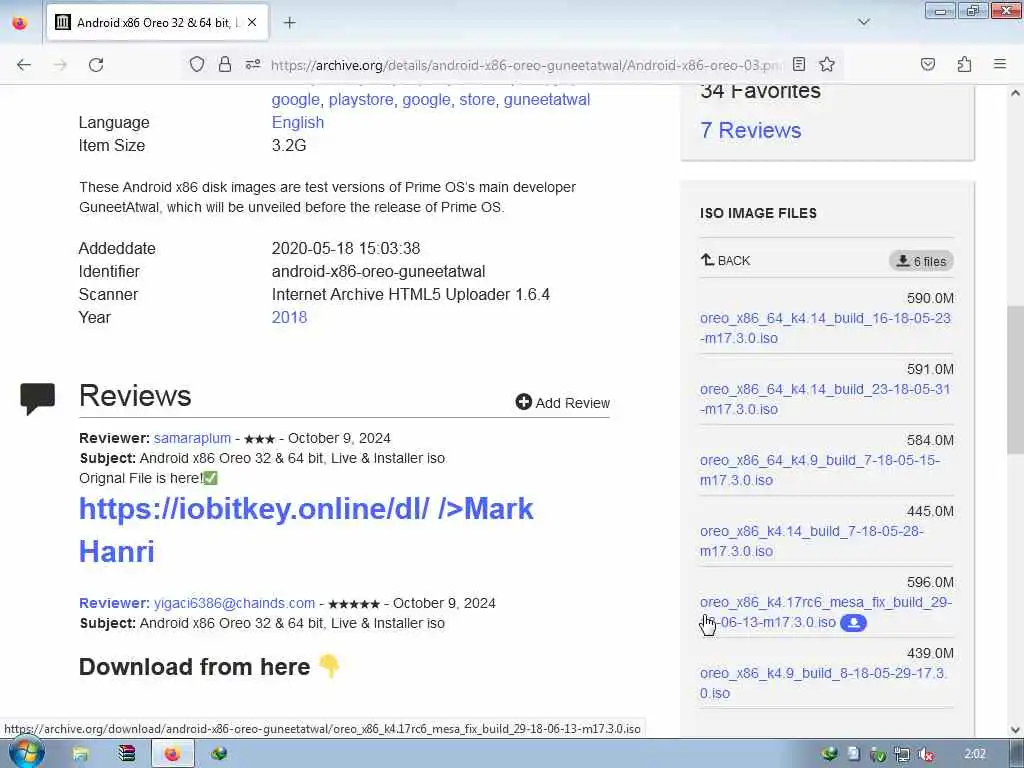This screenshot has height=768, width=1024.
Task: Click the playstore tag link
Action: 361,99
